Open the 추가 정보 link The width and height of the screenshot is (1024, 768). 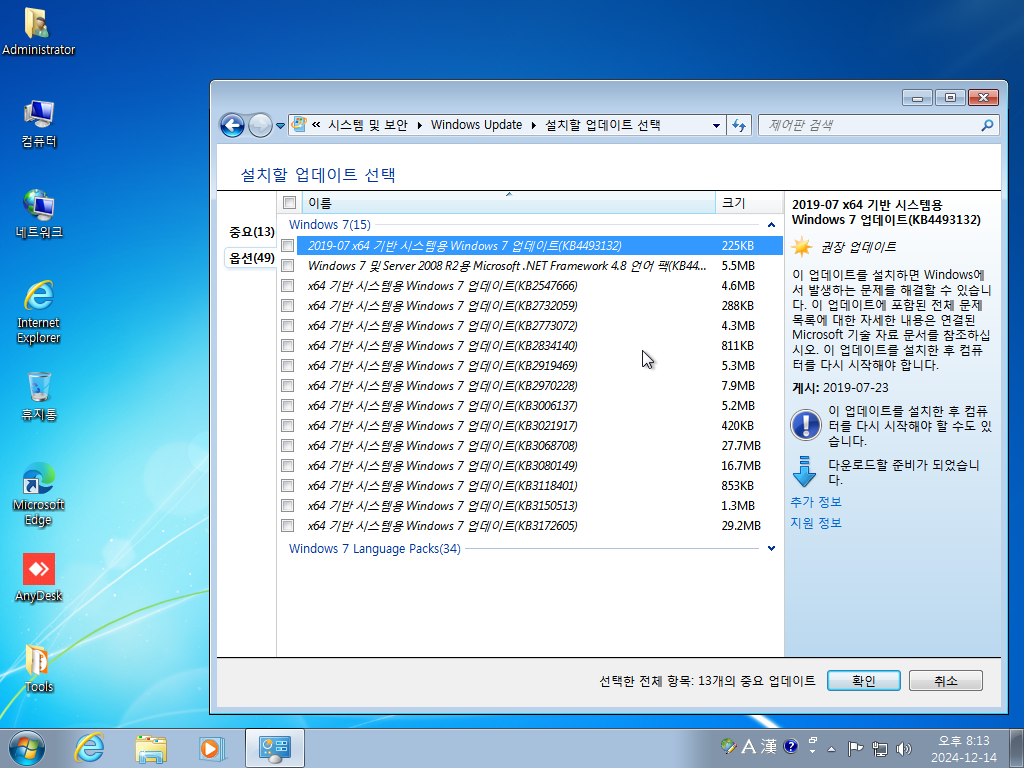point(816,502)
